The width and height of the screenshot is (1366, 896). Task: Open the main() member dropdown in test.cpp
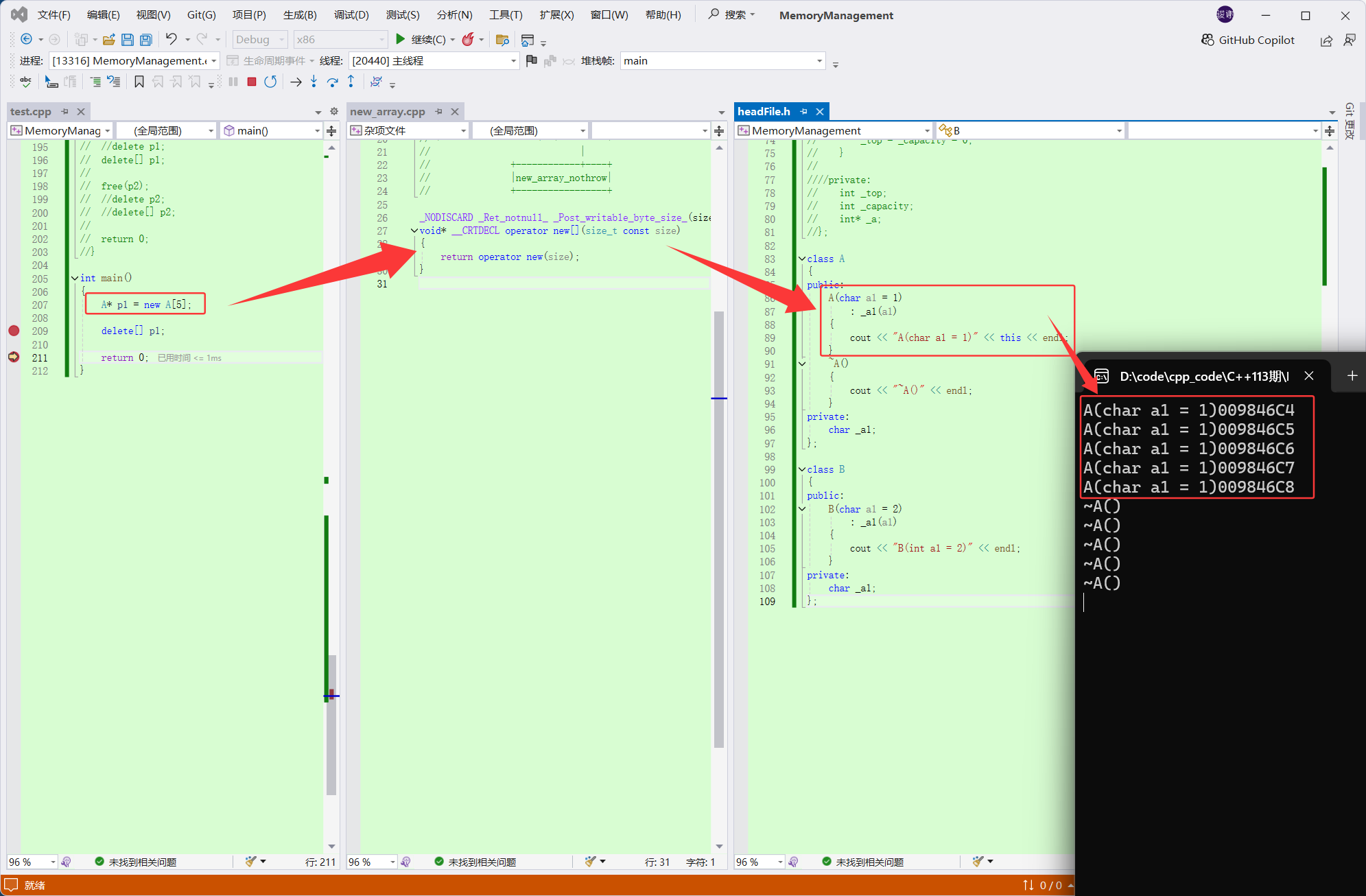[317, 130]
